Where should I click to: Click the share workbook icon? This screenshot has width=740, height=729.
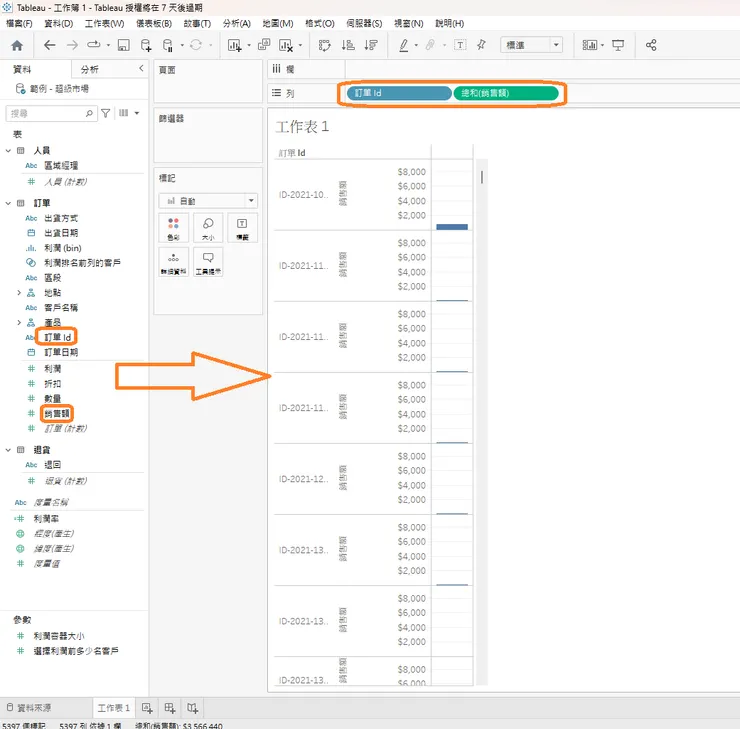651,45
